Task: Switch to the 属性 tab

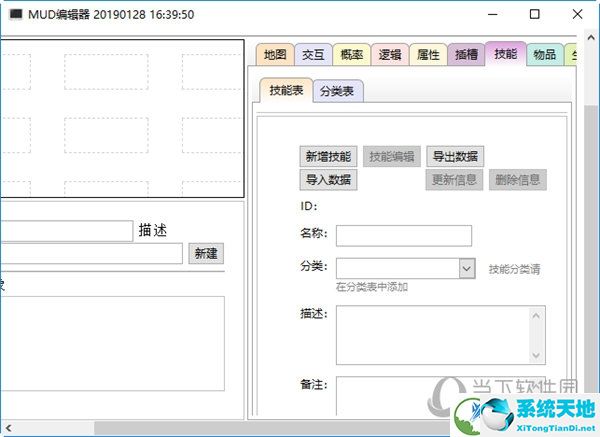Action: [x=428, y=55]
